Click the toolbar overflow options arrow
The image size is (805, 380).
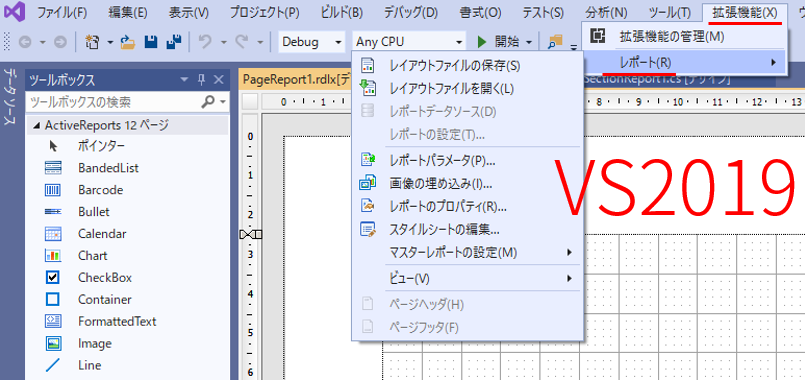[x=573, y=47]
